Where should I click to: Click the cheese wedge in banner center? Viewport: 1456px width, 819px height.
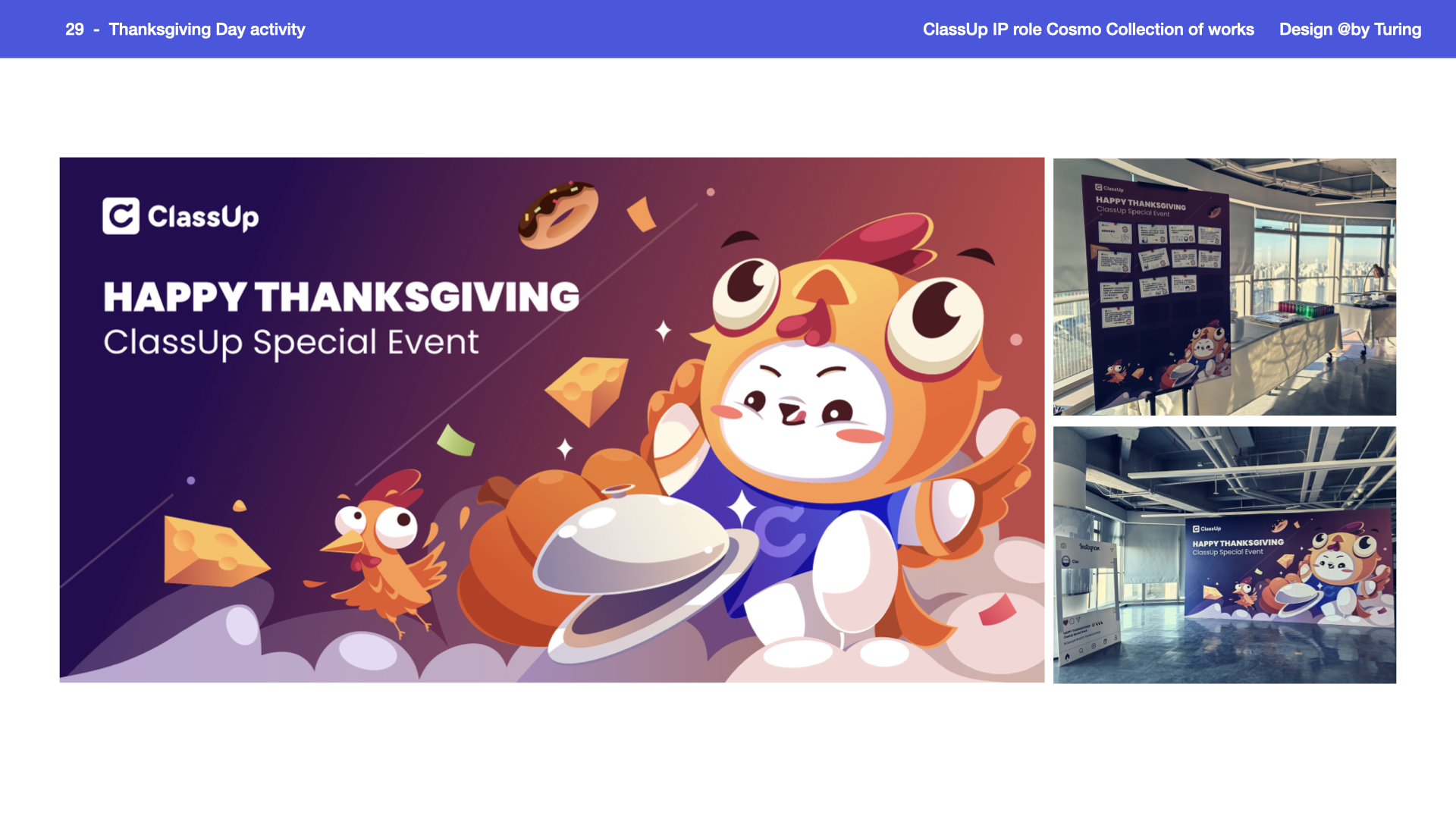(587, 390)
